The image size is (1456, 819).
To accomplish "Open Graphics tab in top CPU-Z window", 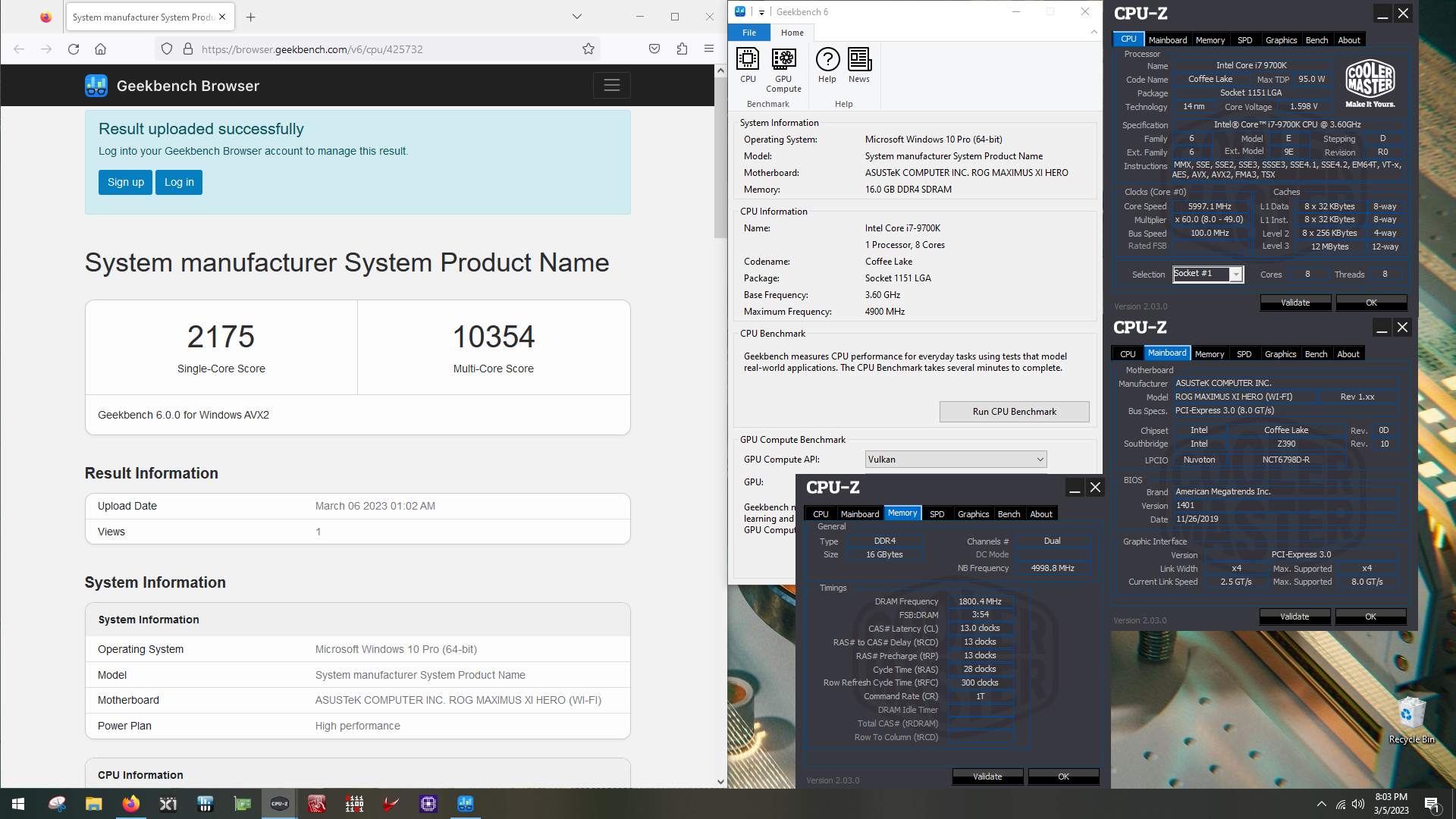I will point(1281,40).
